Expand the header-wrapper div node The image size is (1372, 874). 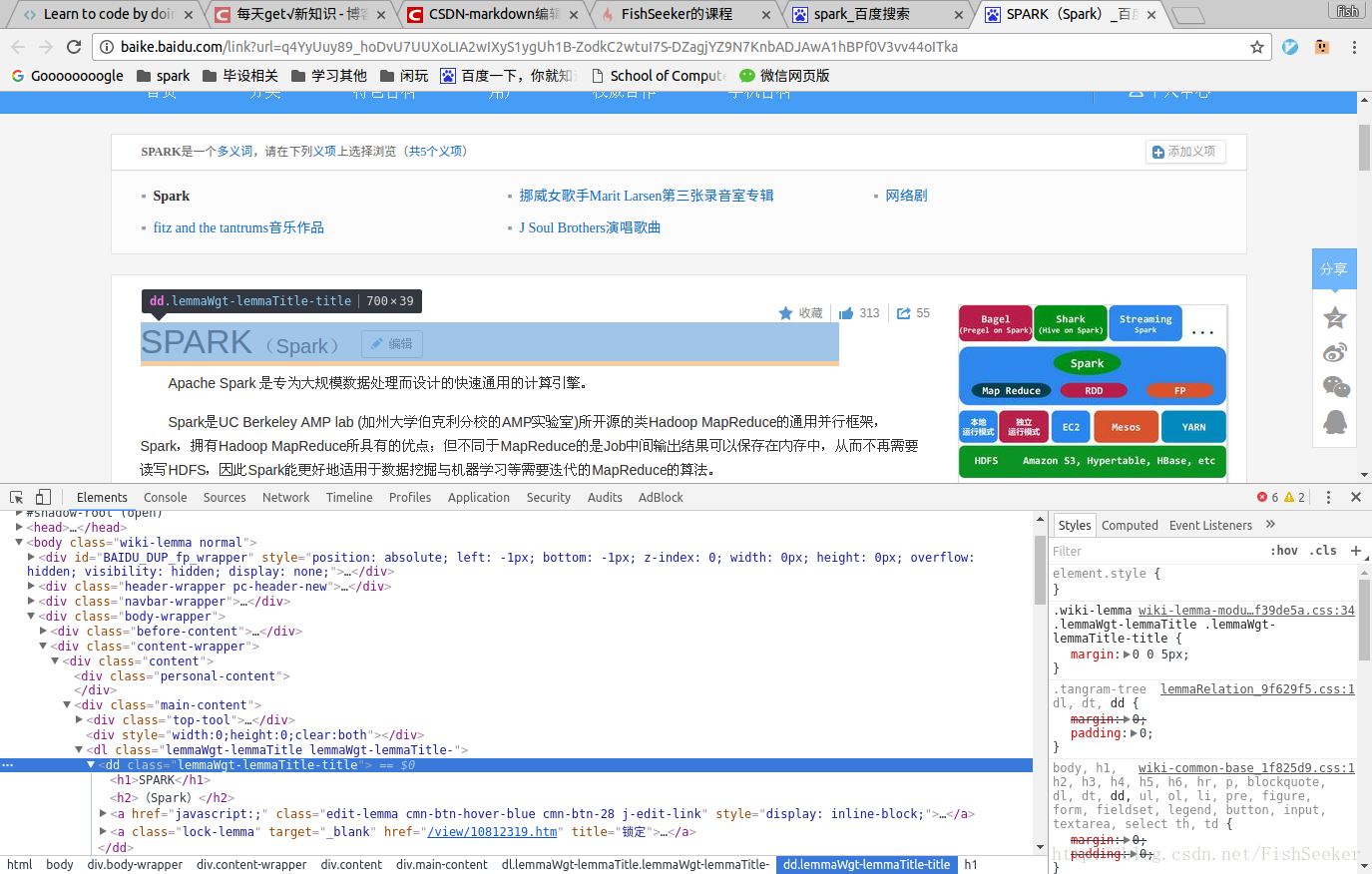click(x=31, y=587)
